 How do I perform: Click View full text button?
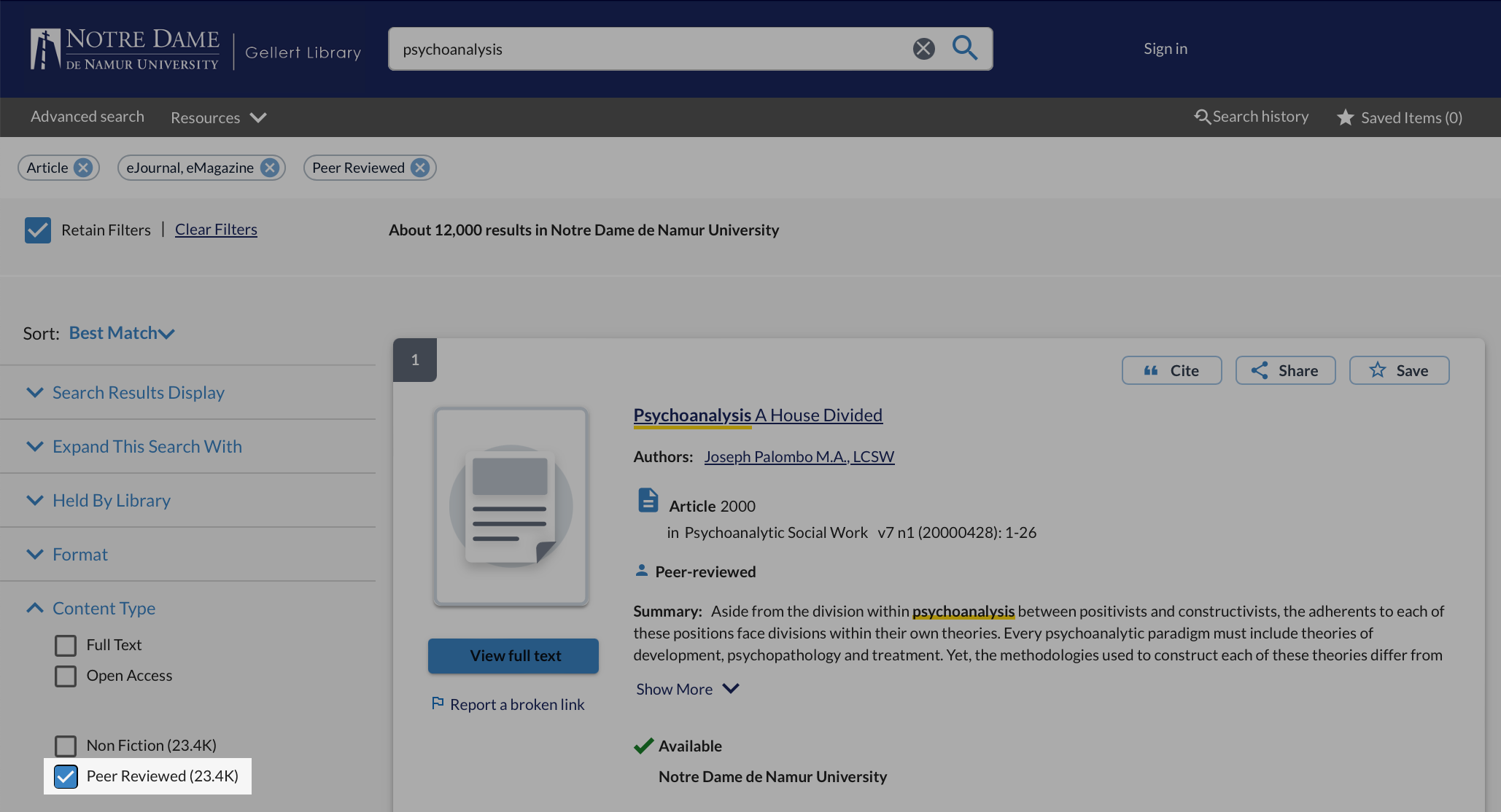click(513, 656)
